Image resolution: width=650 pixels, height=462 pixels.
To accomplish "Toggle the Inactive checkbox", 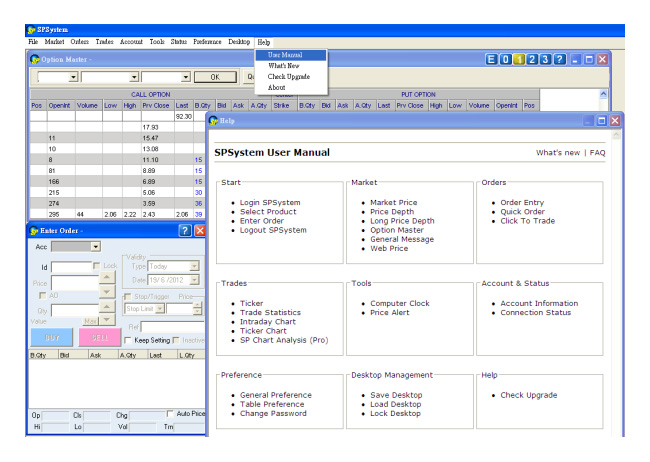I will [176, 340].
